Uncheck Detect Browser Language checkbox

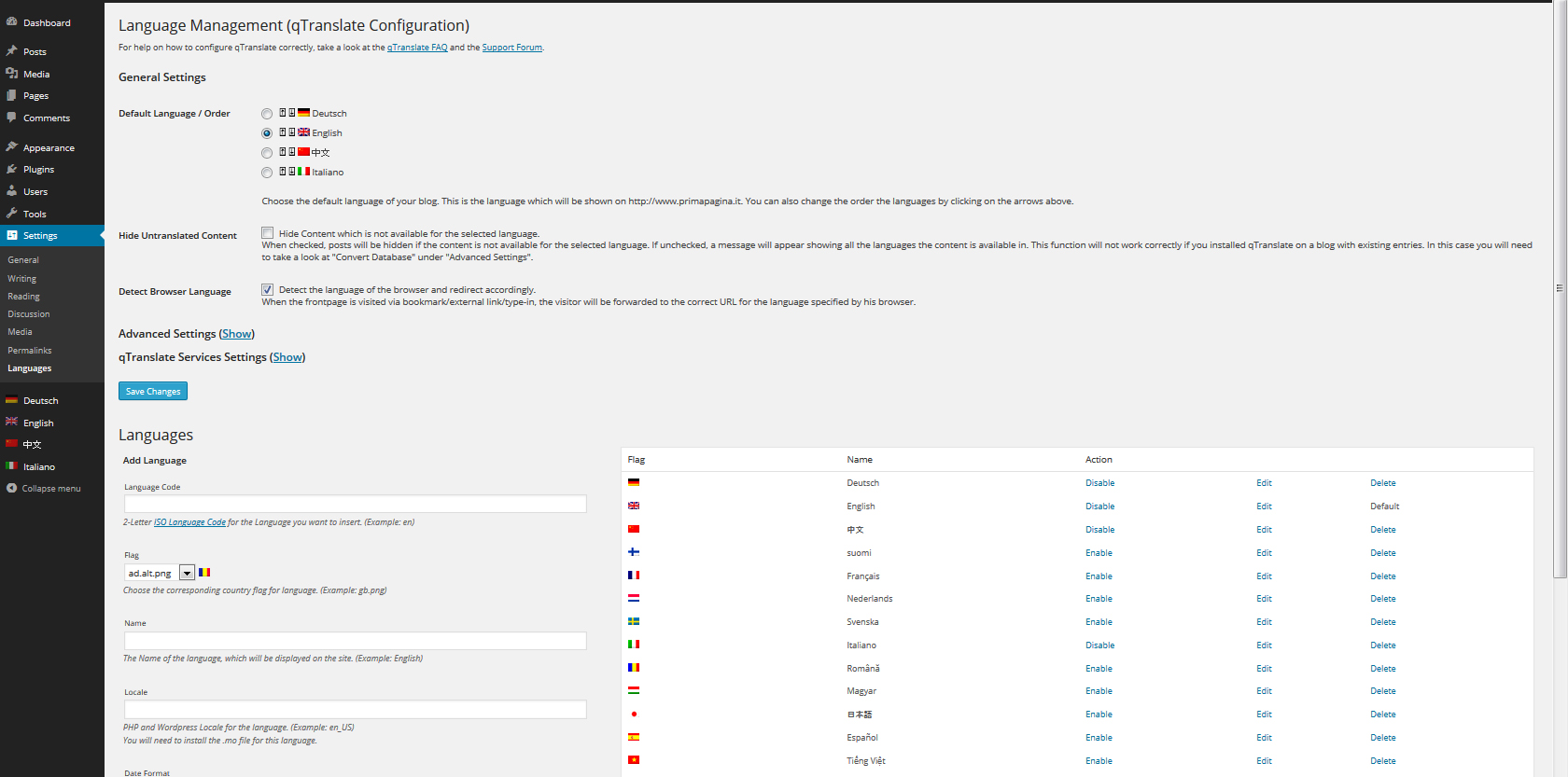pos(268,290)
